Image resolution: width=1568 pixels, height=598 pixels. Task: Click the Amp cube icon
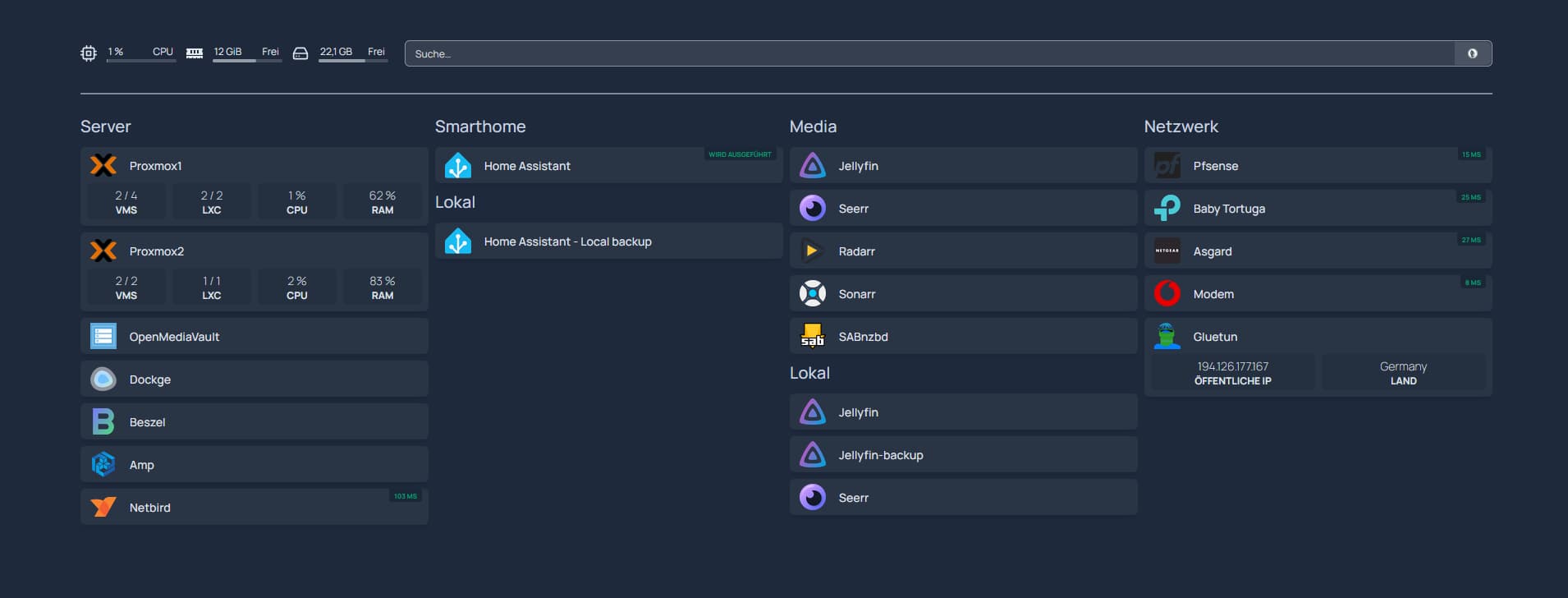[103, 464]
